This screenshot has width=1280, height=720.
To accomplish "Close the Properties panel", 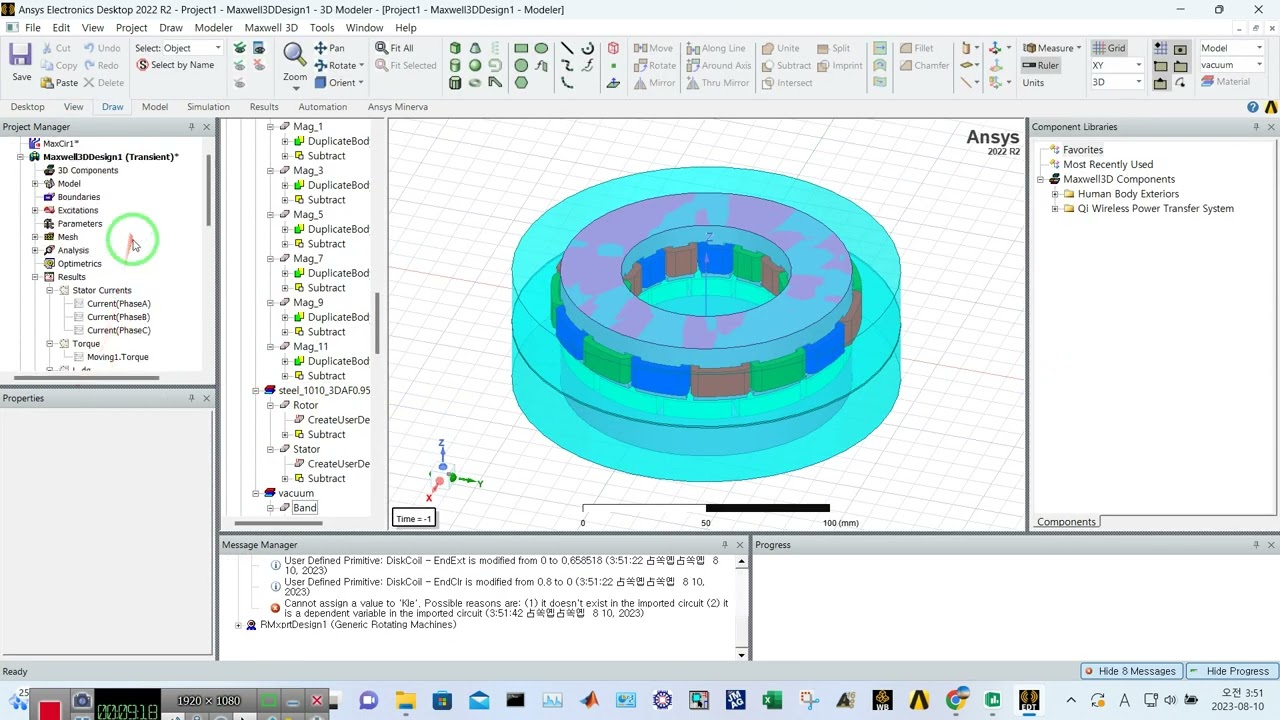I will click(x=206, y=398).
